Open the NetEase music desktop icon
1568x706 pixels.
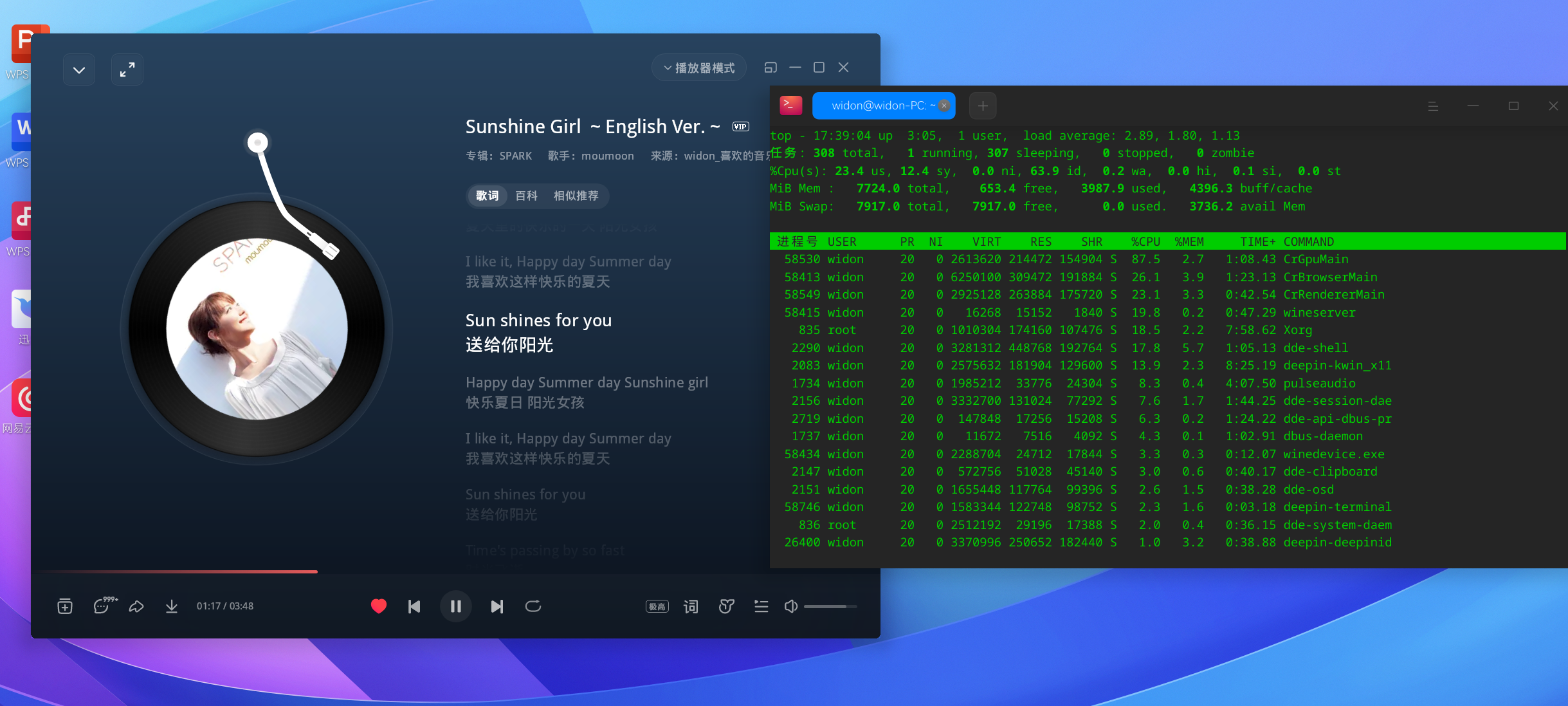pos(21,399)
